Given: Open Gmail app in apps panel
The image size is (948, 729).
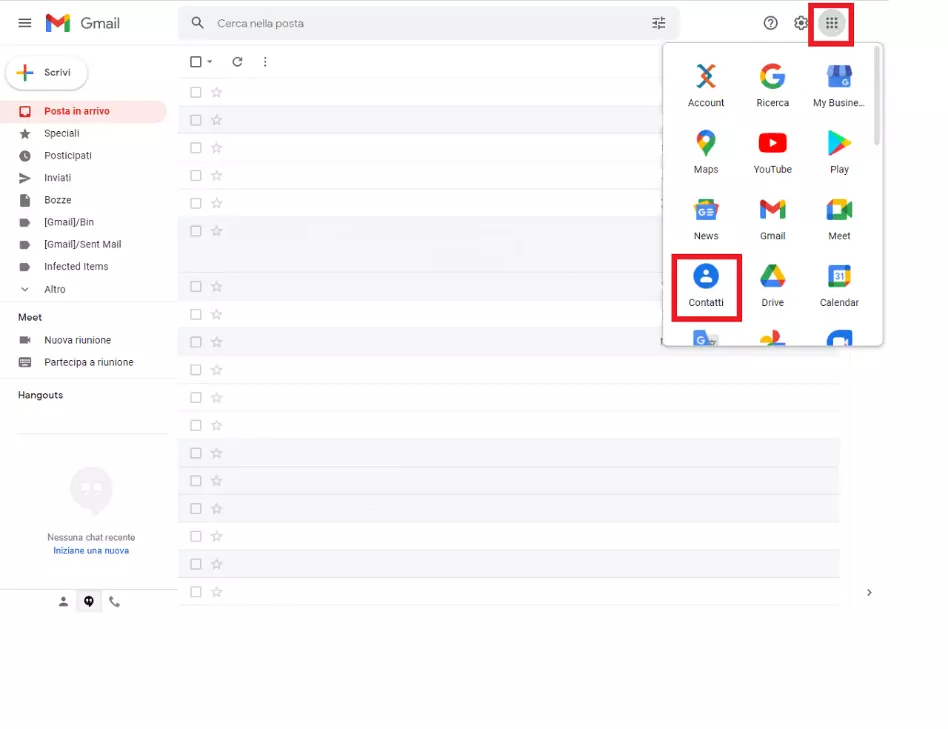Looking at the screenshot, I should tap(772, 218).
